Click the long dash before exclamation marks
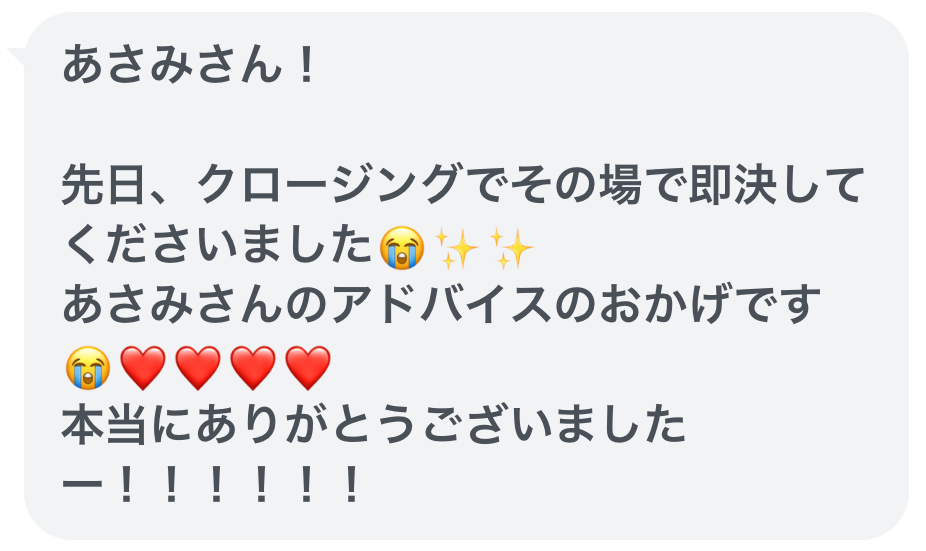This screenshot has width=926, height=551. click(x=84, y=485)
